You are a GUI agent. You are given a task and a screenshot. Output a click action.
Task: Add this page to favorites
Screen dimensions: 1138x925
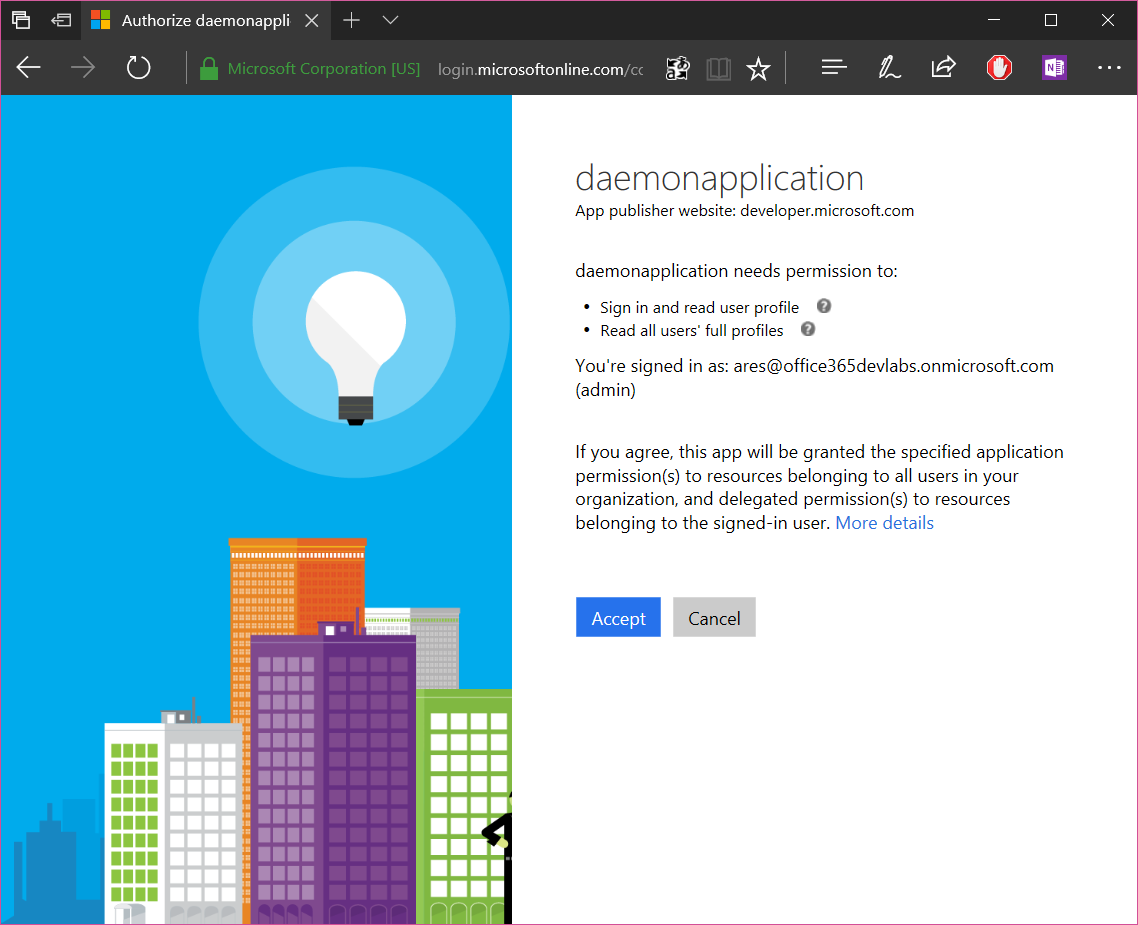click(758, 67)
